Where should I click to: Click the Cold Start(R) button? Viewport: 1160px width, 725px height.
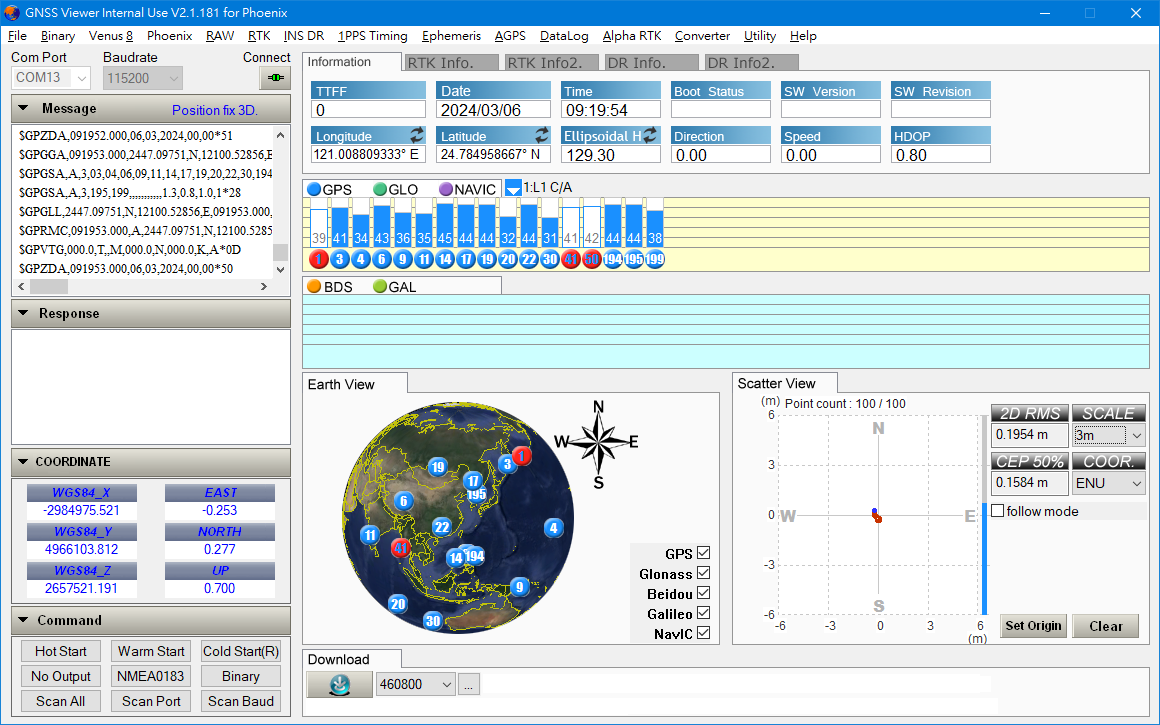(241, 651)
